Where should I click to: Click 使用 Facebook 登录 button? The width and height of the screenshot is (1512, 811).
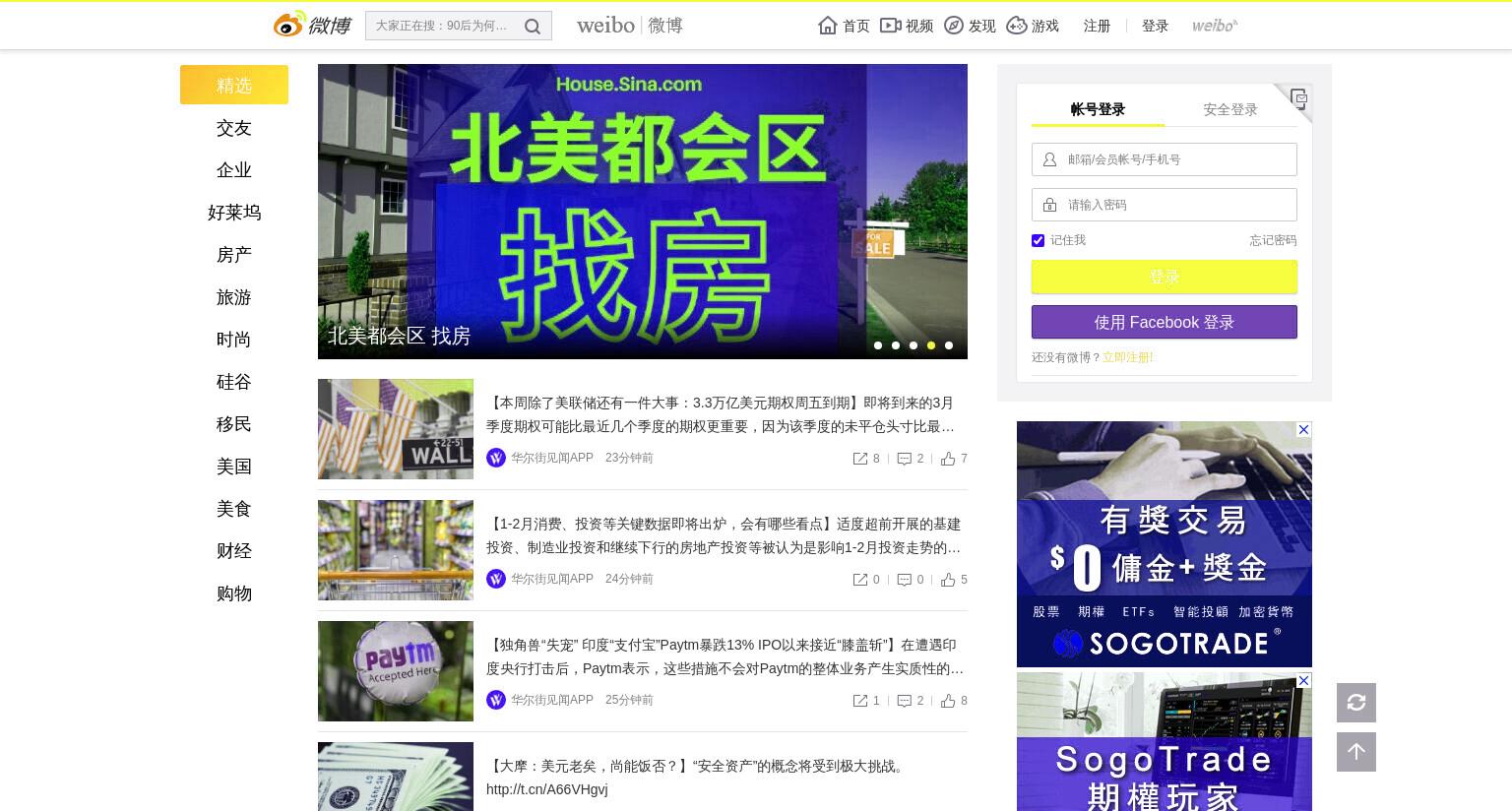[1165, 322]
